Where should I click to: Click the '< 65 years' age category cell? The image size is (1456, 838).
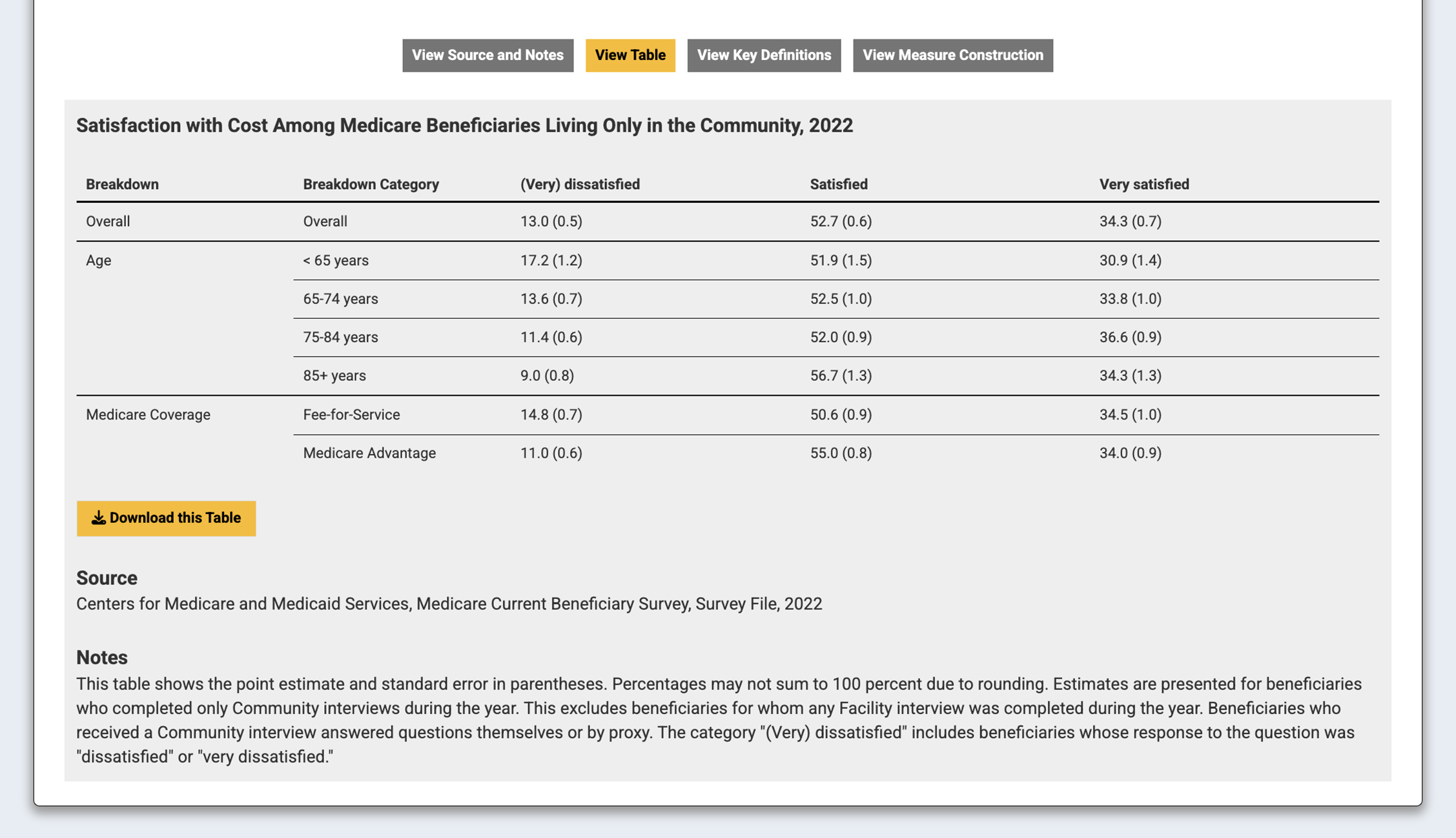point(335,261)
